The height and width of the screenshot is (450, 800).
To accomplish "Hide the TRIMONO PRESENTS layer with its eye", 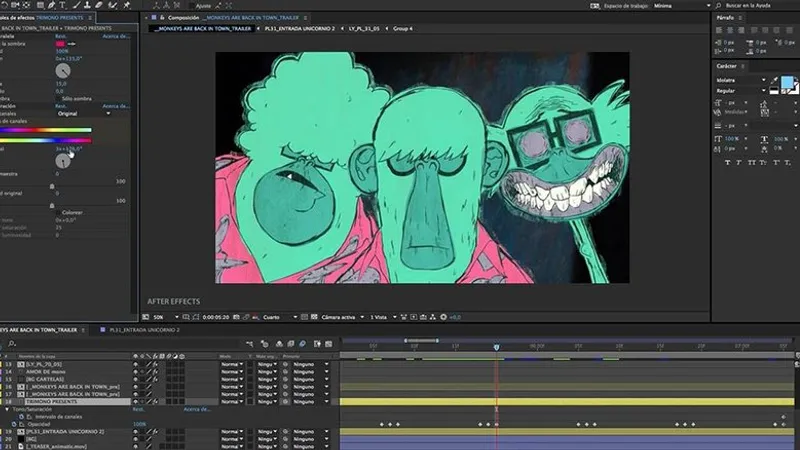I will tap(135, 402).
